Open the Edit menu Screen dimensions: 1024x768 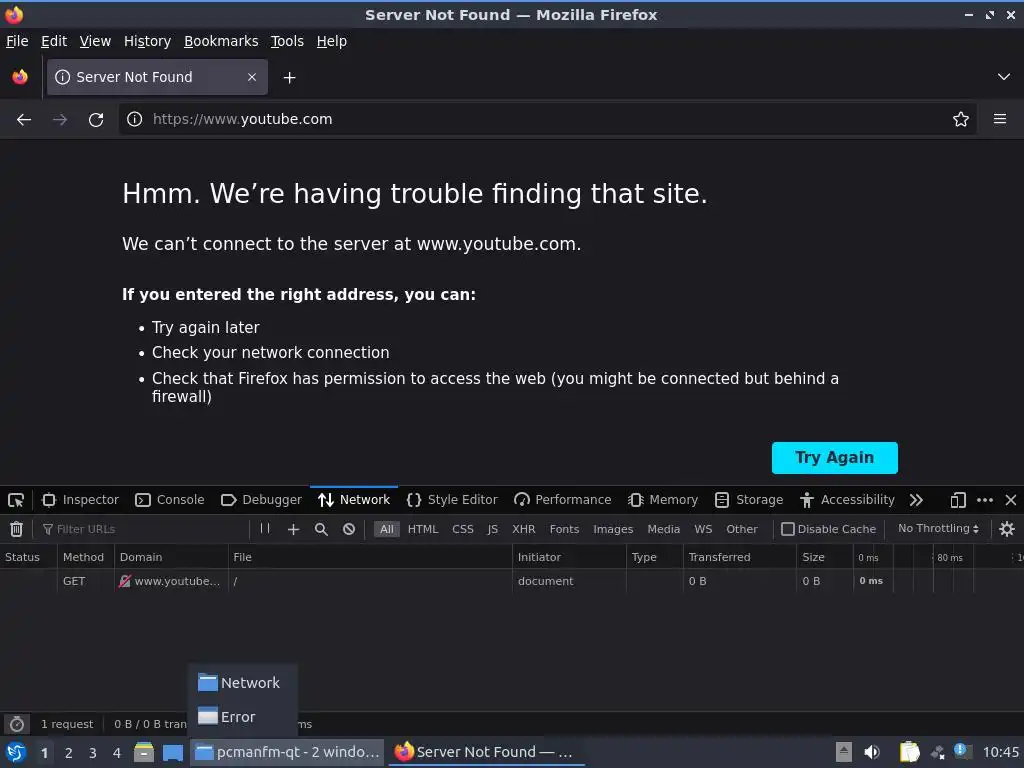click(54, 41)
